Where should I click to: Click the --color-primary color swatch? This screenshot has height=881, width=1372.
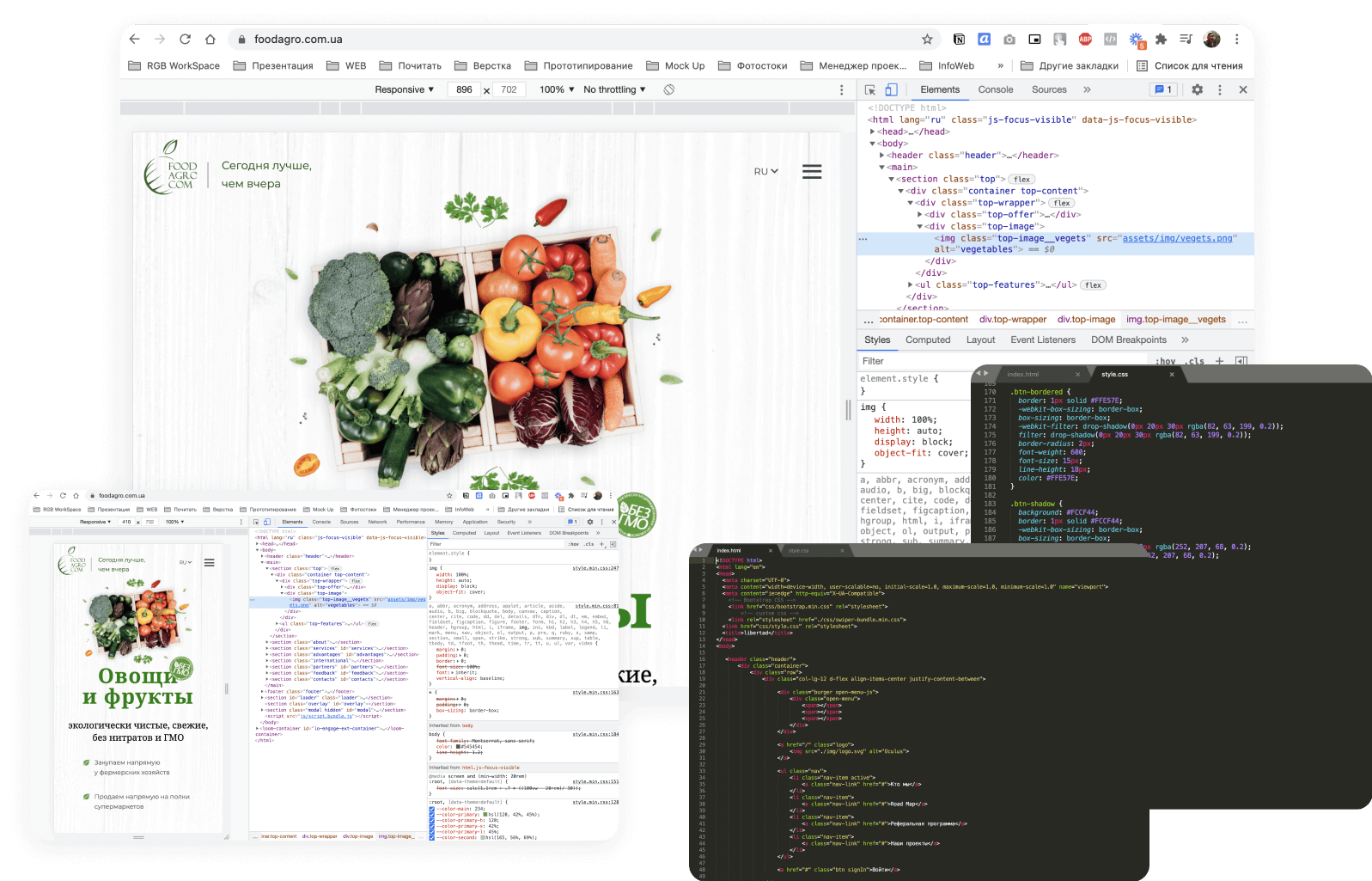485,815
